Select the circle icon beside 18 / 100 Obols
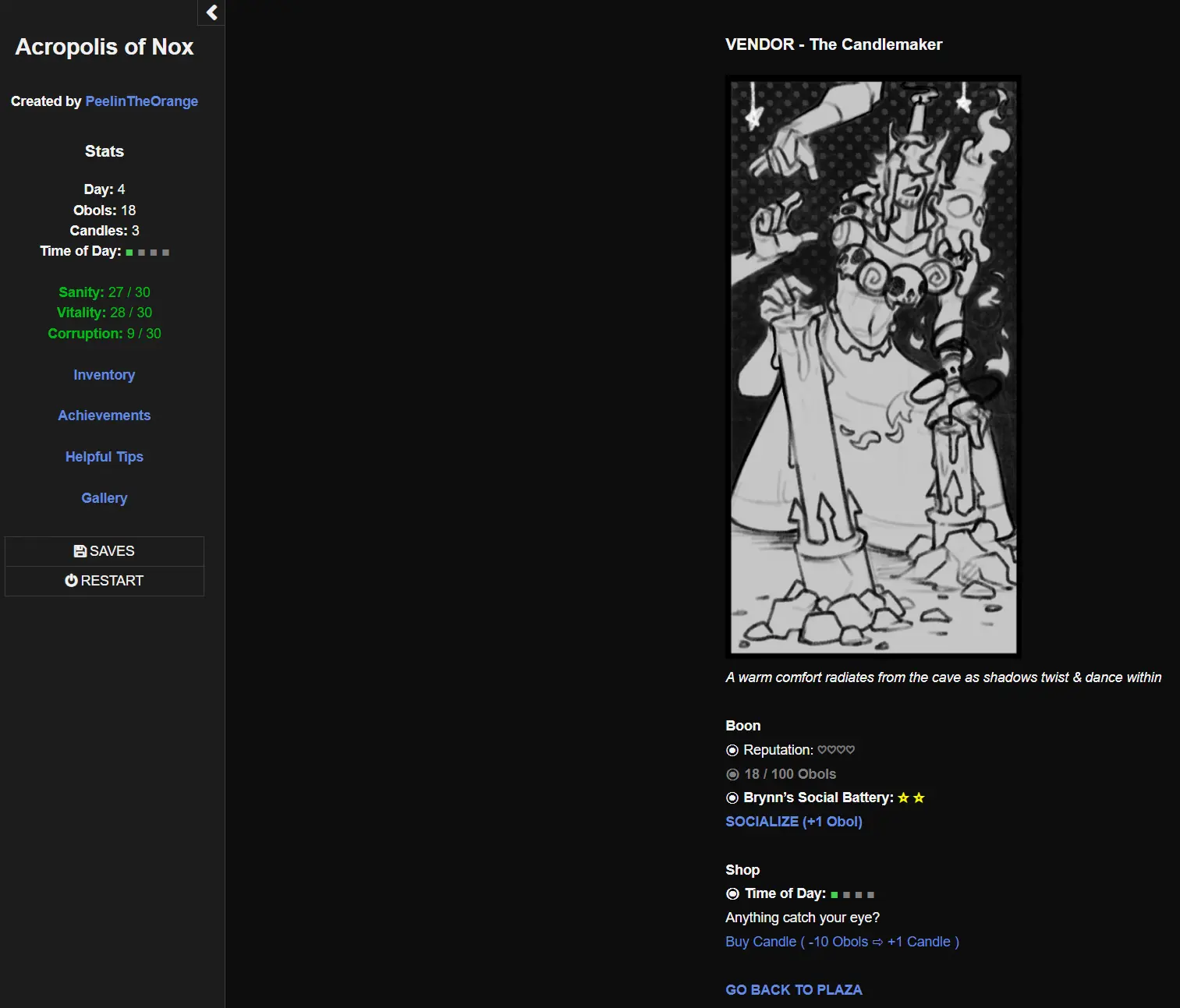The height and width of the screenshot is (1008, 1180). tap(732, 774)
